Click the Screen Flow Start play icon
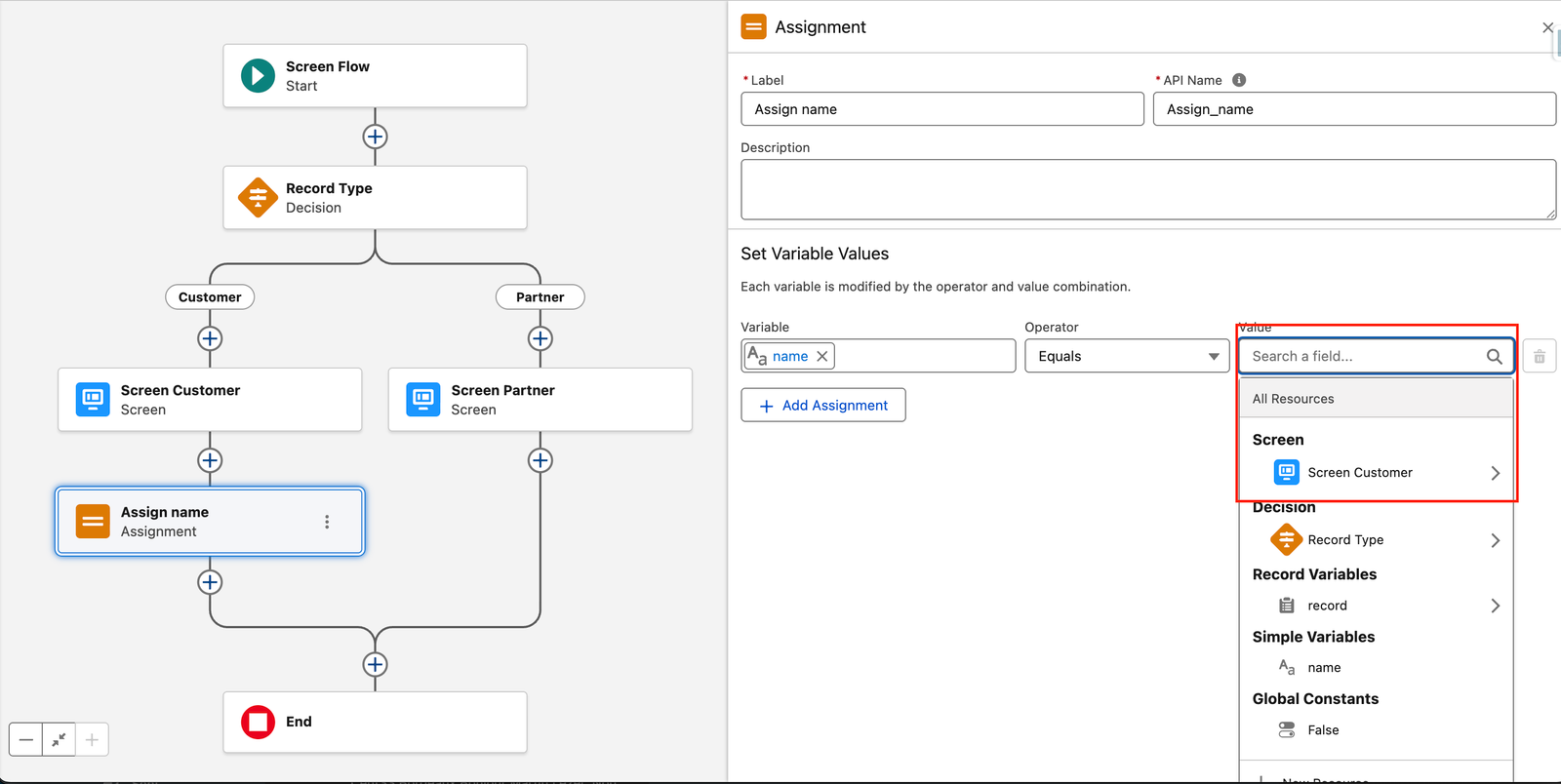The image size is (1561, 784). pyautogui.click(x=258, y=76)
